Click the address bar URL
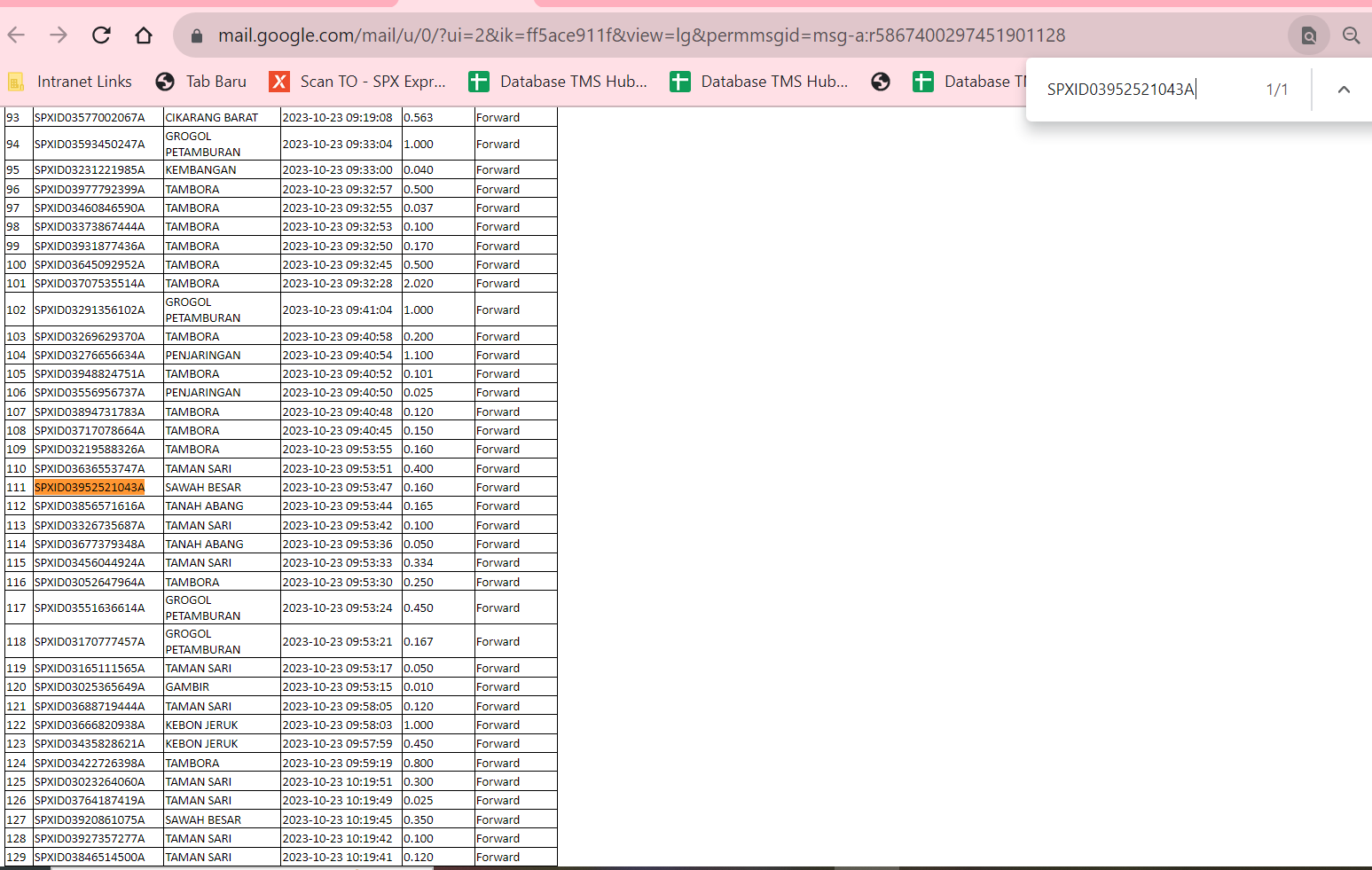 (641, 35)
